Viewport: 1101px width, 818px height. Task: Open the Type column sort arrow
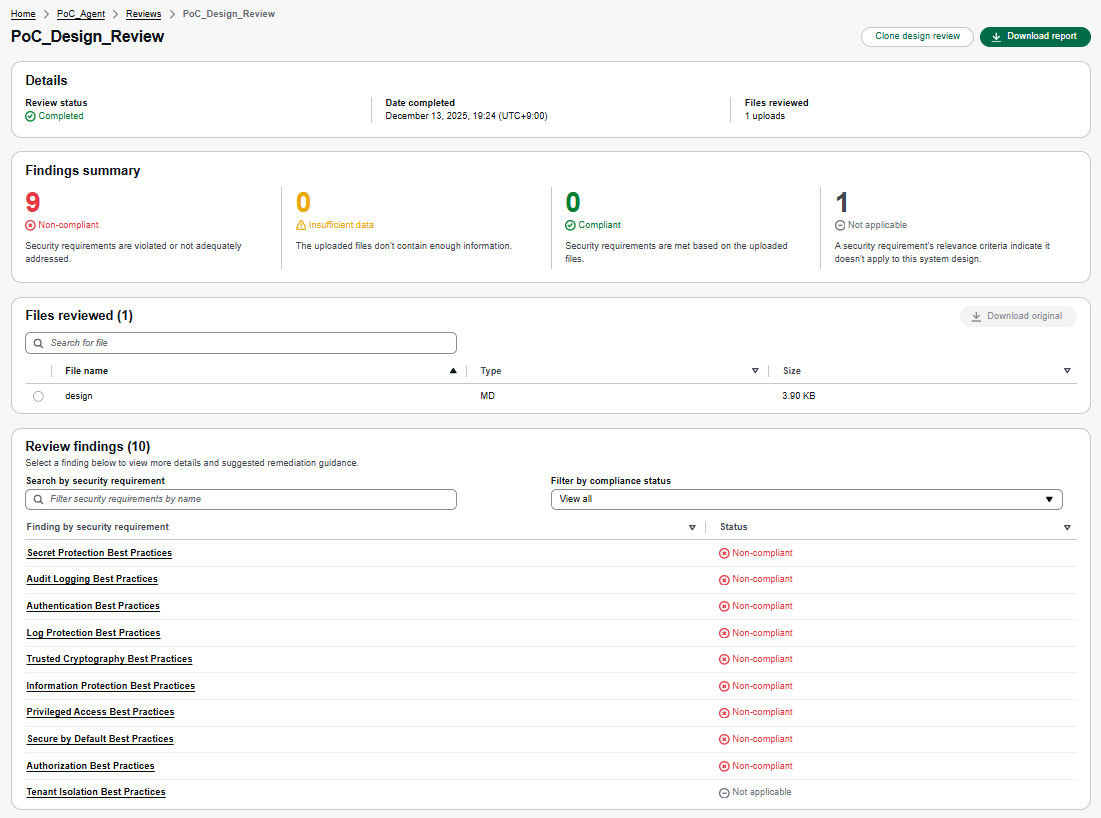755,371
